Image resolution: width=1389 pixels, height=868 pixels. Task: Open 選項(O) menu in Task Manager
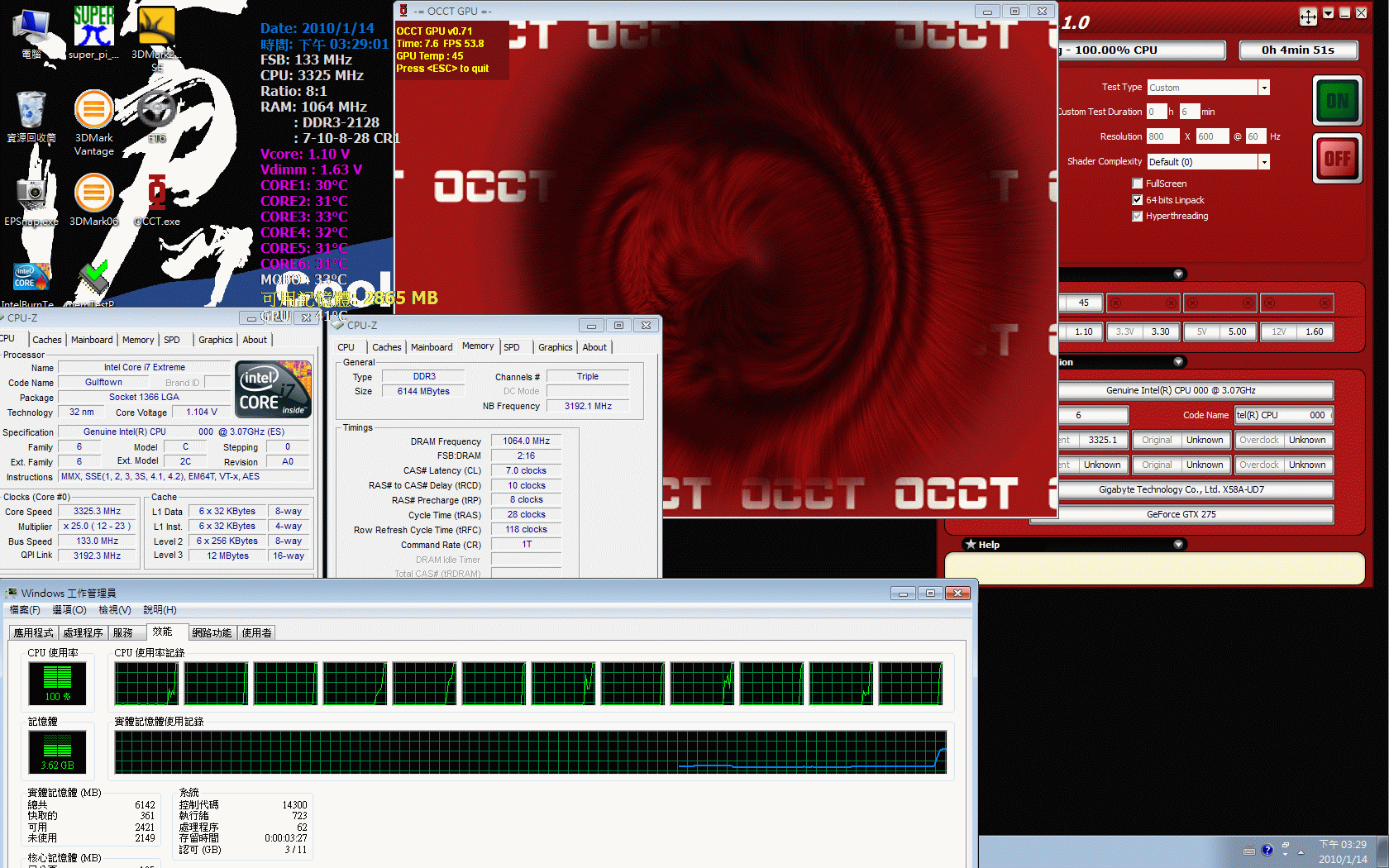[69, 610]
